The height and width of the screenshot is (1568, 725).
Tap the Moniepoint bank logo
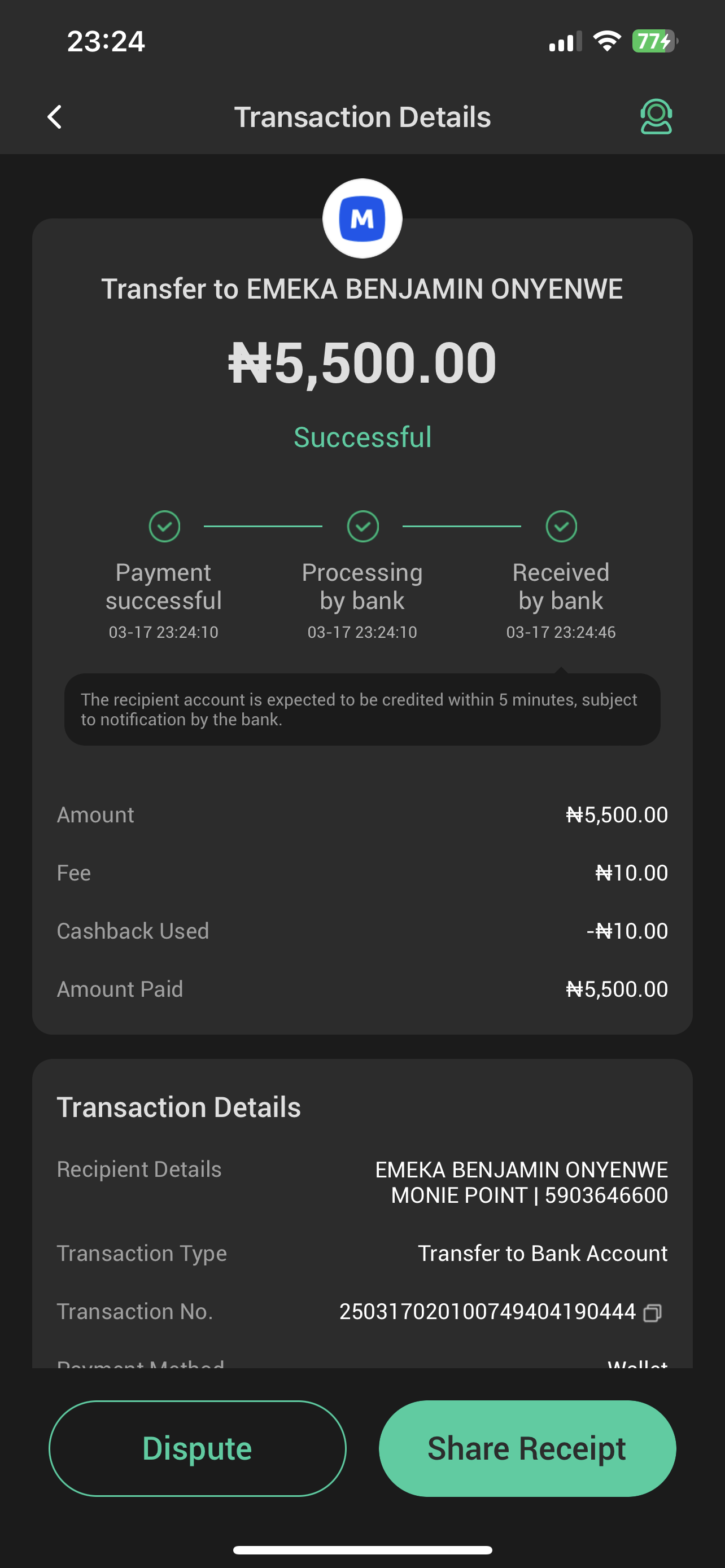coord(362,218)
